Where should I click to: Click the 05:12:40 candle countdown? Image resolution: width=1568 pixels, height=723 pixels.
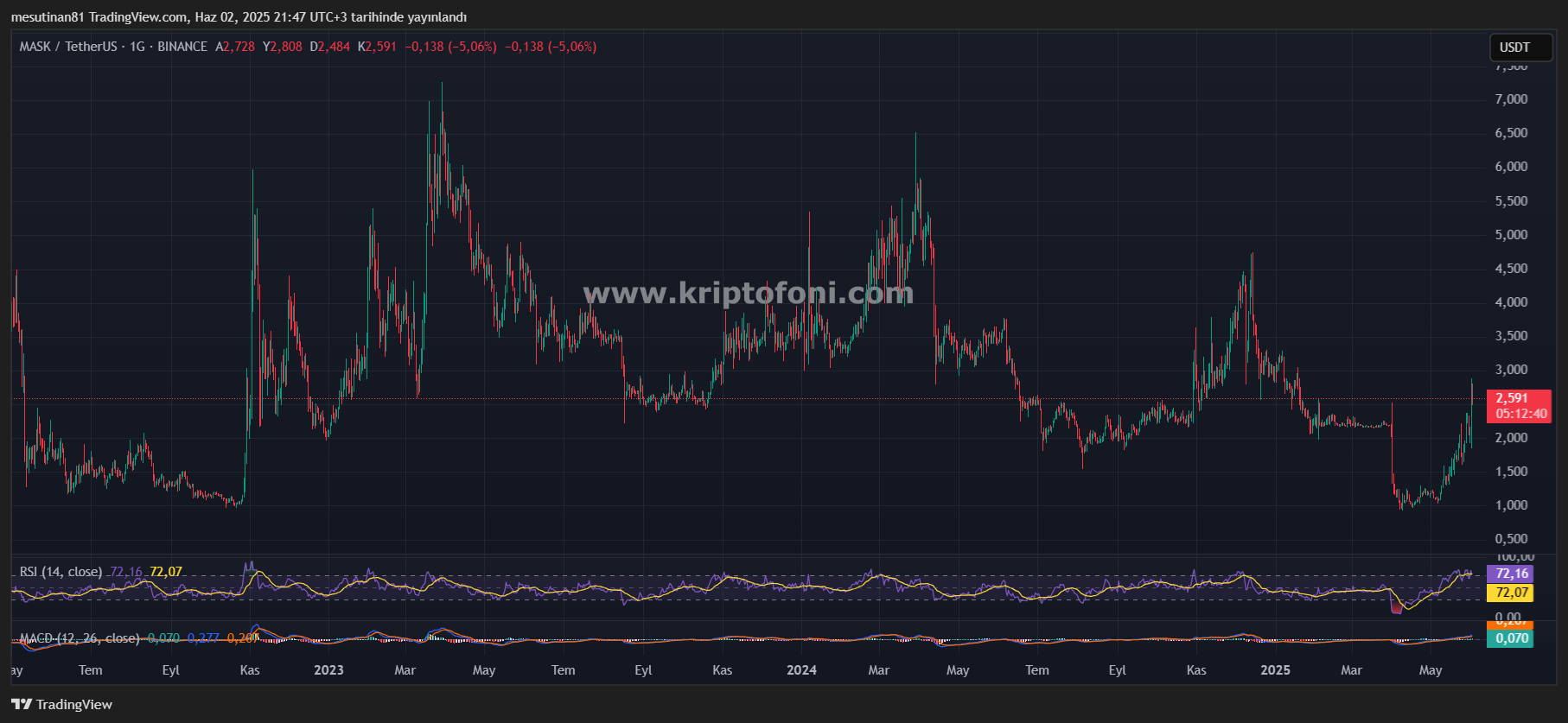pyautogui.click(x=1521, y=414)
